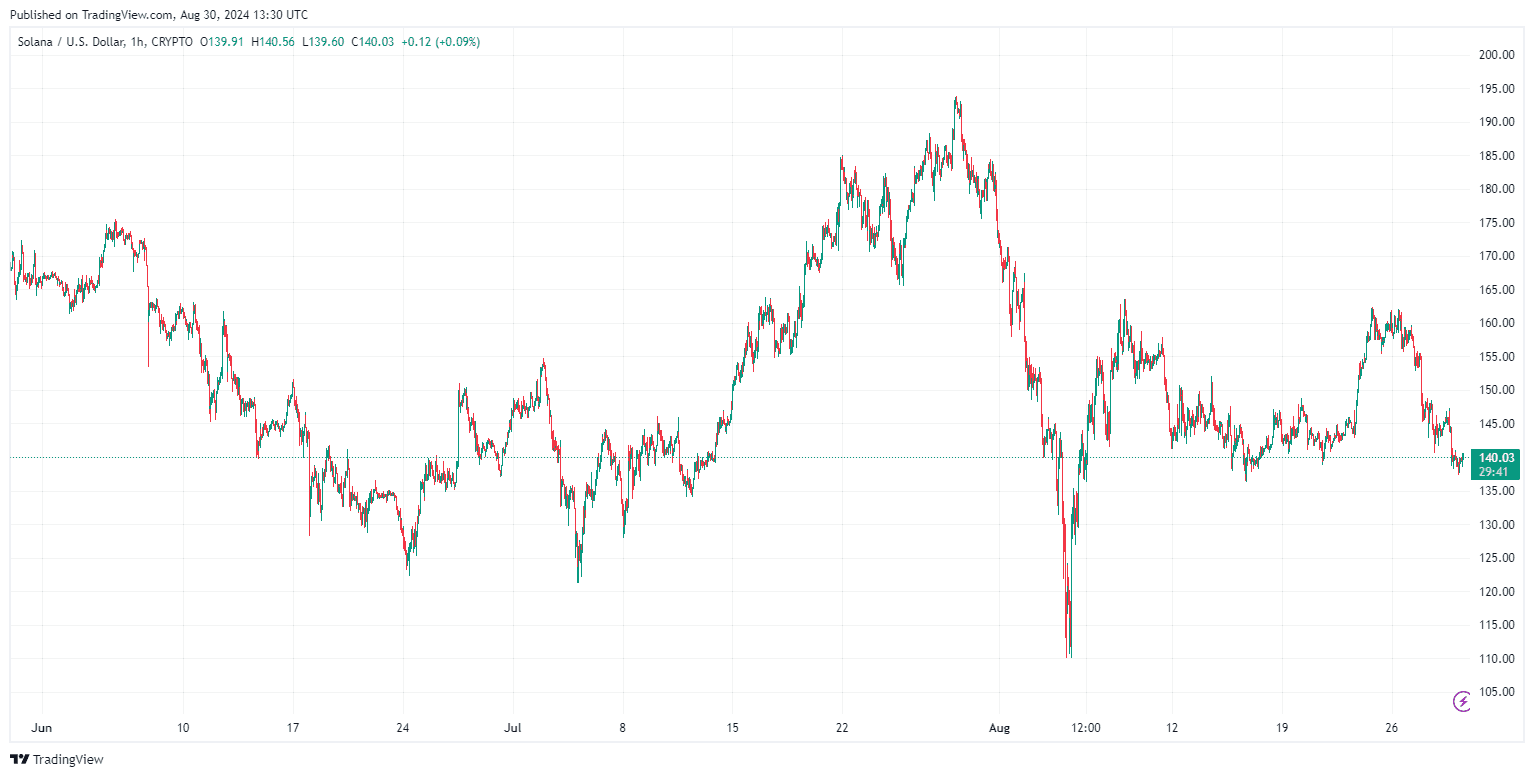
Task: Click the 19 date label on the time axis
Action: pos(1282,728)
